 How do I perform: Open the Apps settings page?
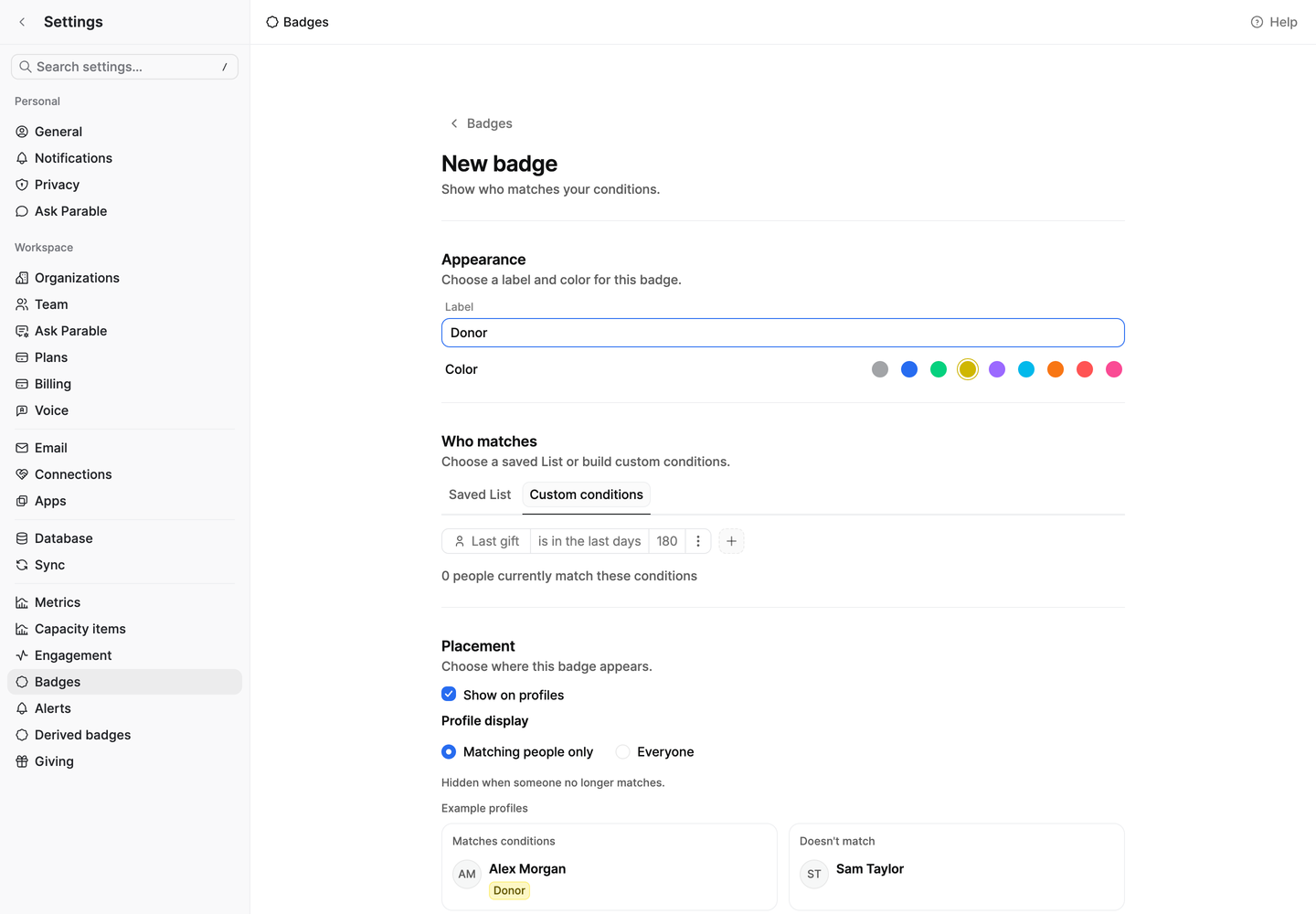point(124,501)
